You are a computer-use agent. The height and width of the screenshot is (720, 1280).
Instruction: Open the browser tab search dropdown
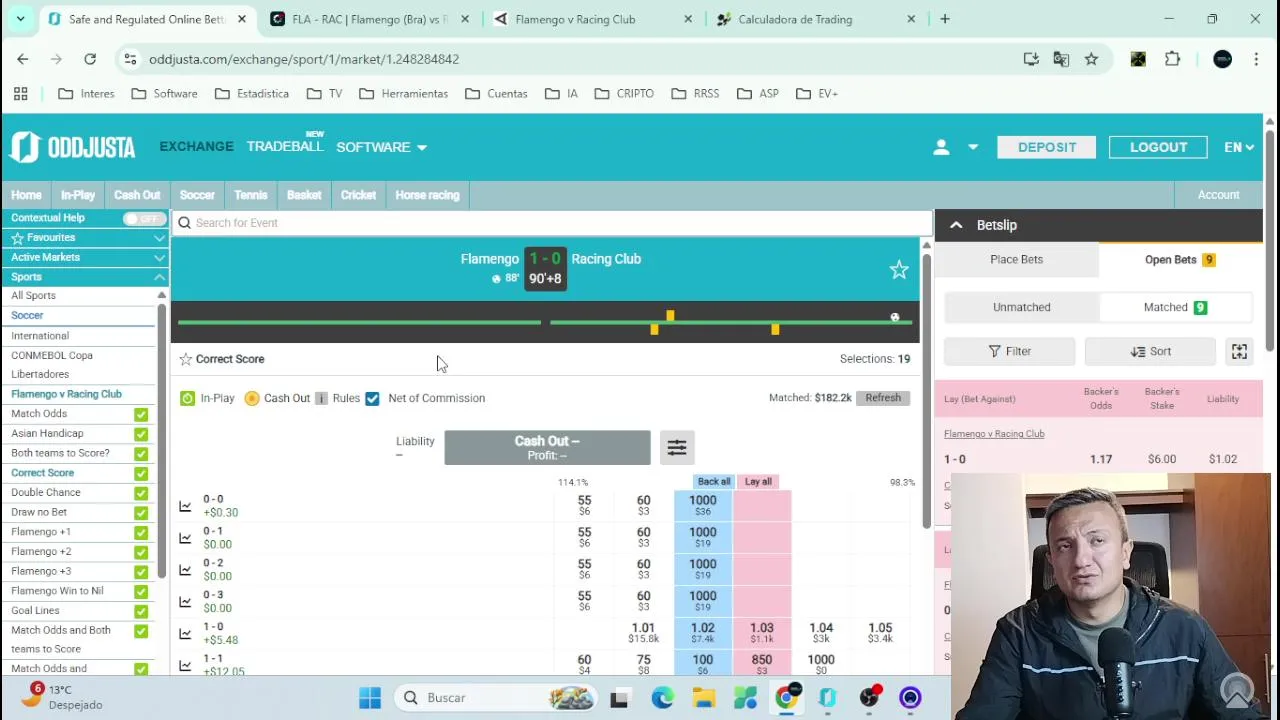[20, 19]
